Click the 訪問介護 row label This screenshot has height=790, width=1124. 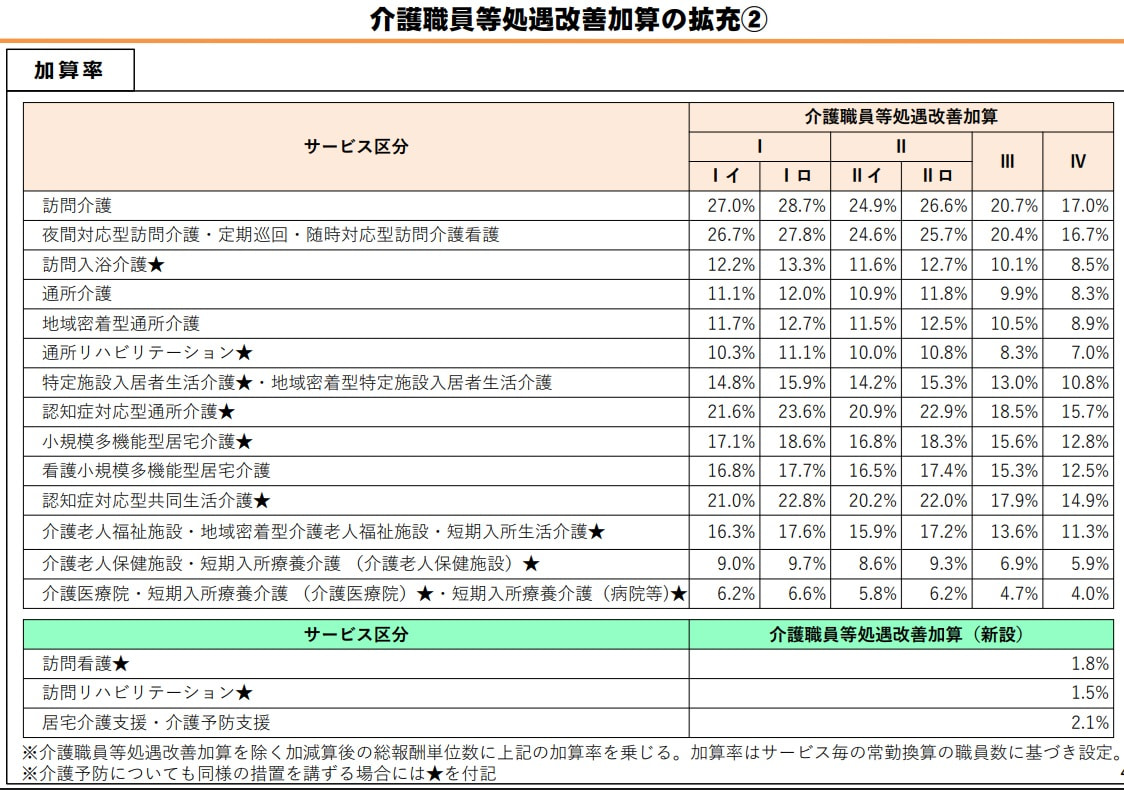coord(77,206)
